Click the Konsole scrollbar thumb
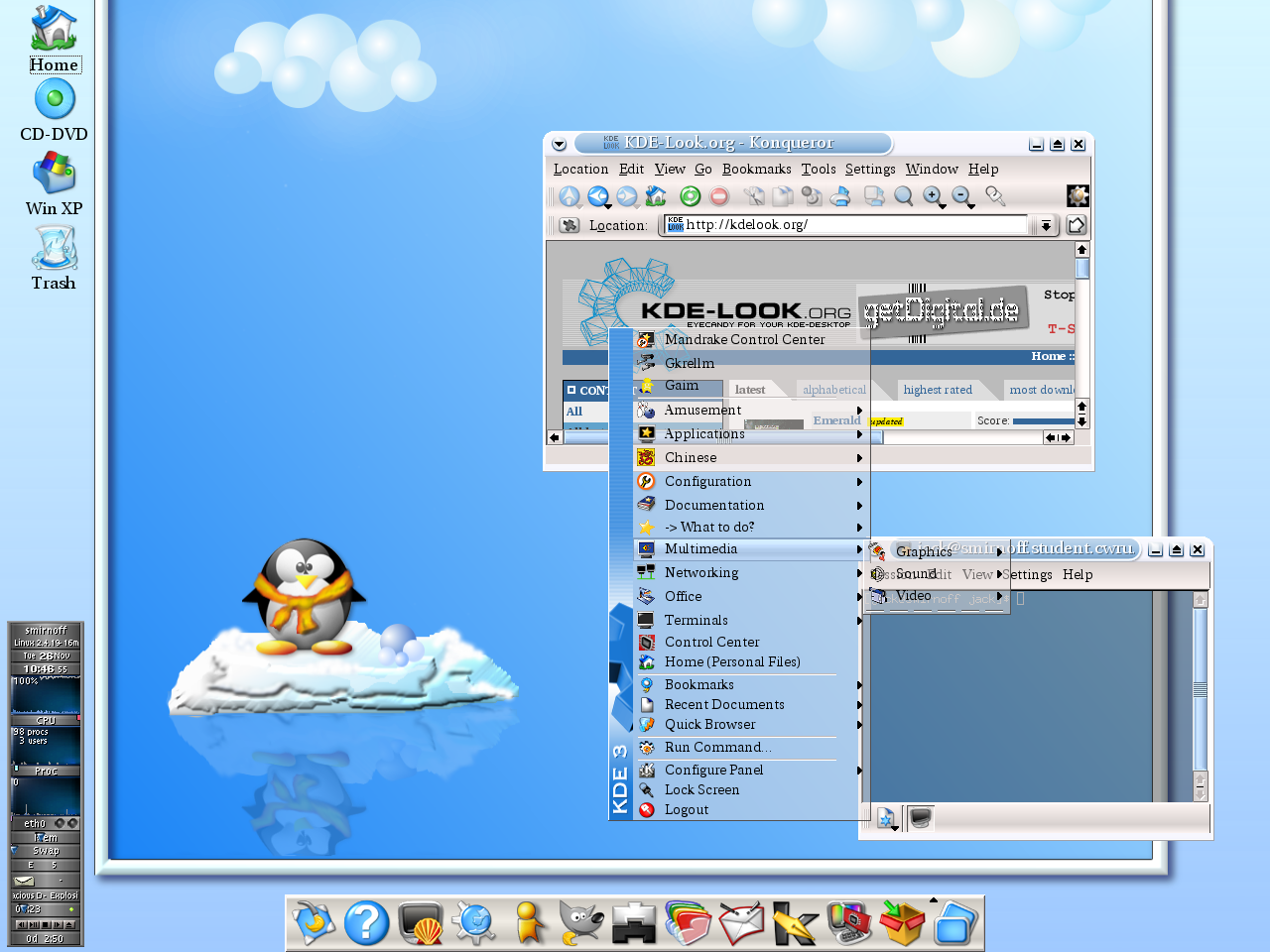 [x=1200, y=689]
